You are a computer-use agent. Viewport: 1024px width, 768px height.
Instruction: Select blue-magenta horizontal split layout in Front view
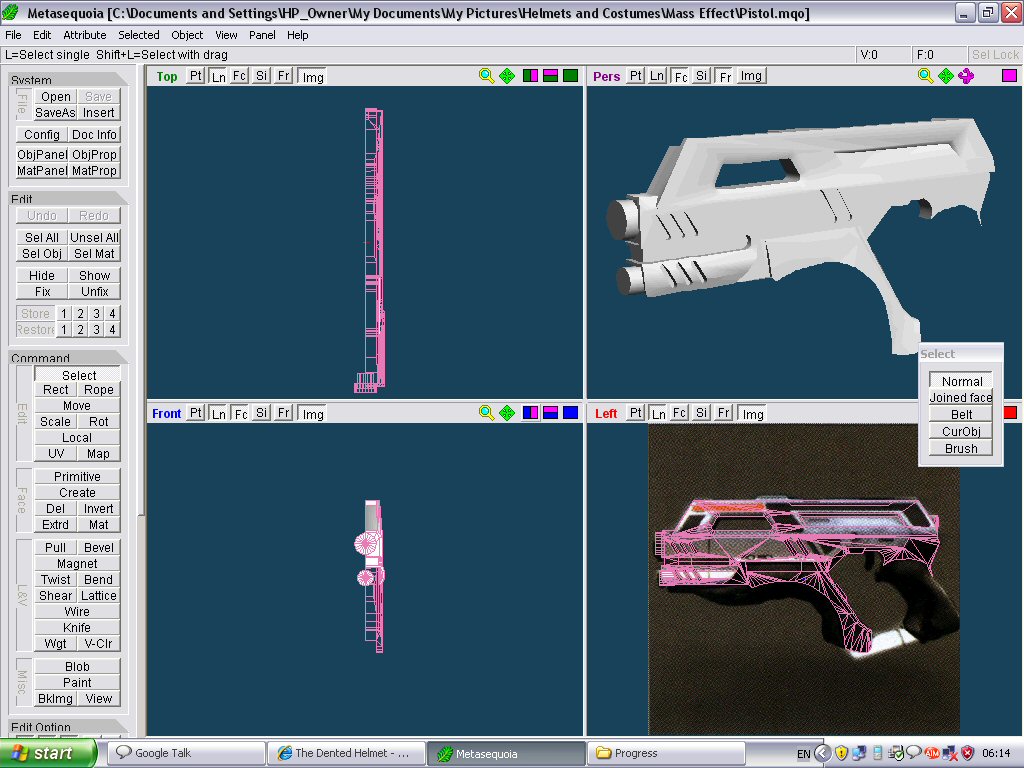point(551,413)
